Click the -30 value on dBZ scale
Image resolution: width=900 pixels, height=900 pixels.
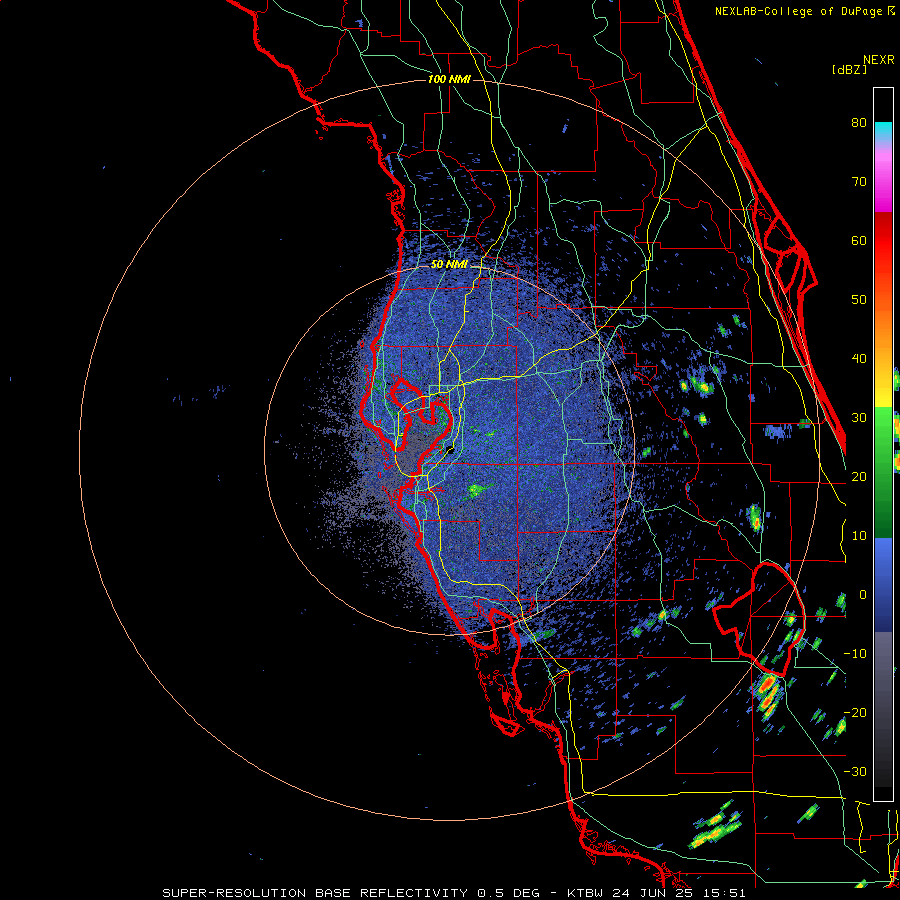click(x=855, y=772)
